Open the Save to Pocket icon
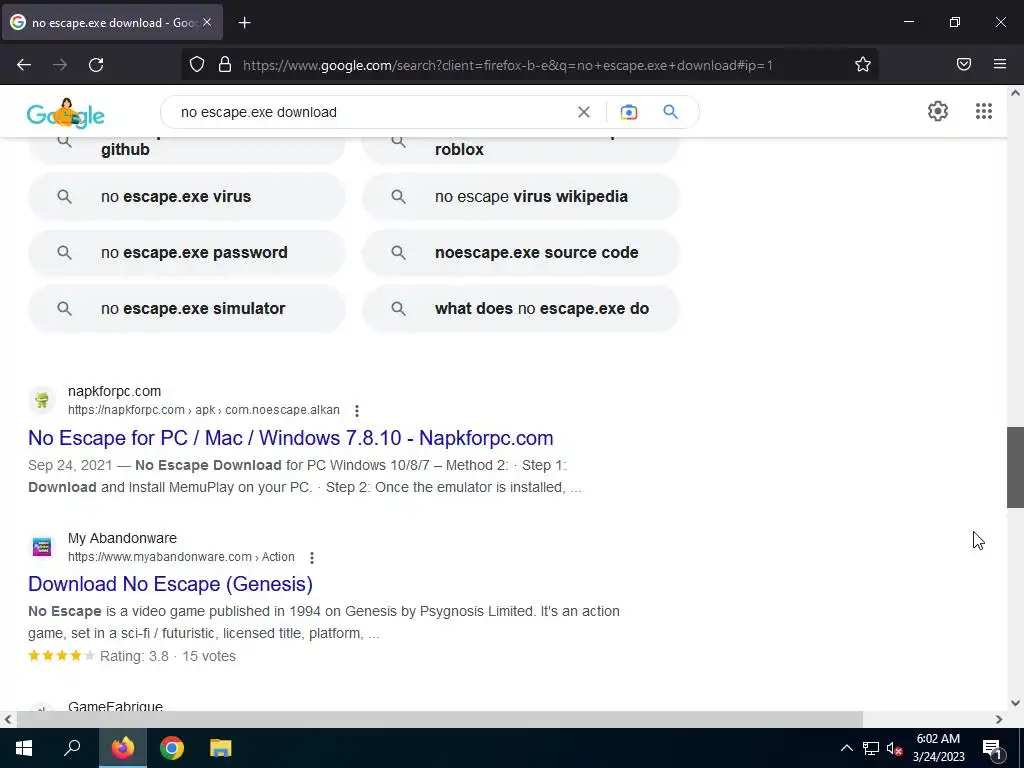This screenshot has height=768, width=1024. tap(963, 64)
